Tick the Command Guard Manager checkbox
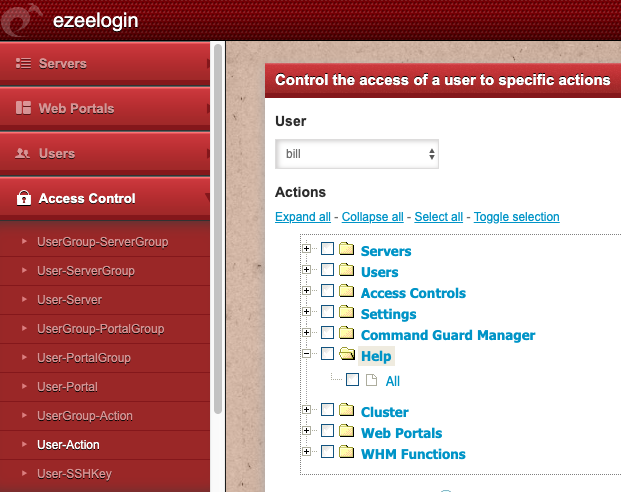621x492 pixels. pyautogui.click(x=327, y=333)
